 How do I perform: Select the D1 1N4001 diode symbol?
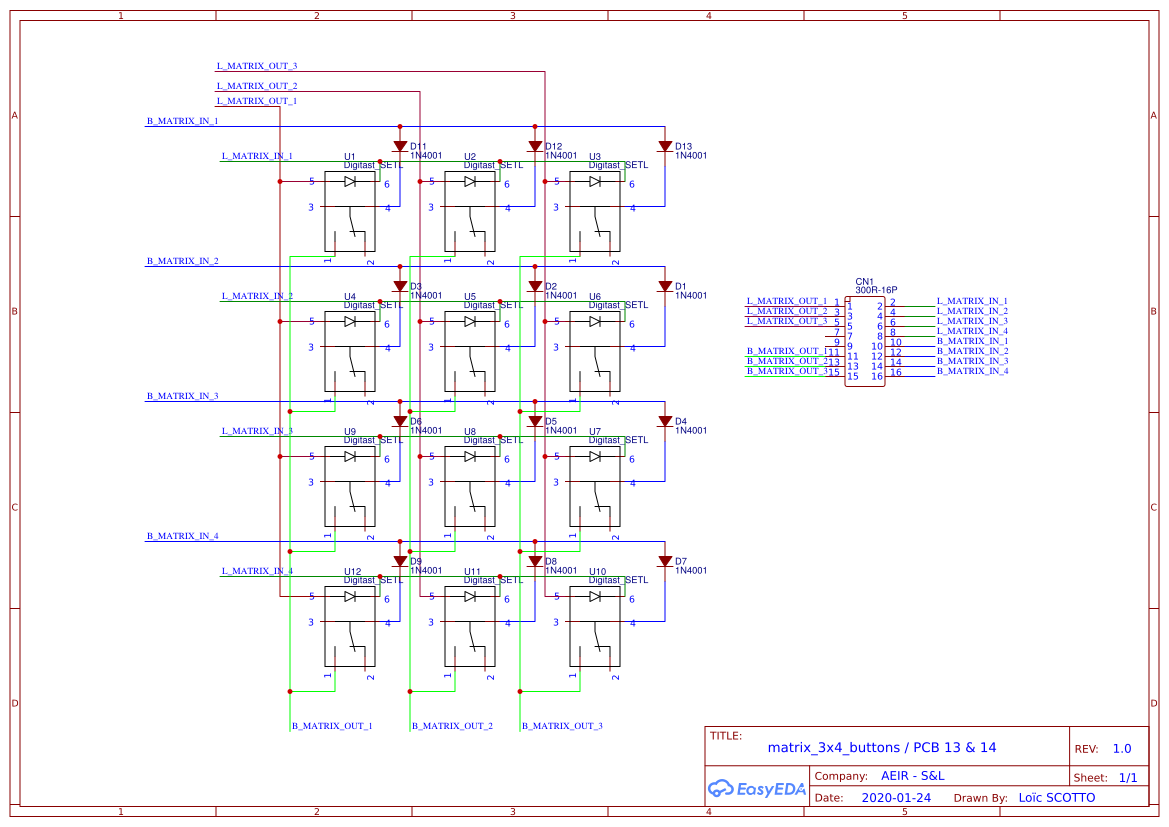(x=665, y=286)
